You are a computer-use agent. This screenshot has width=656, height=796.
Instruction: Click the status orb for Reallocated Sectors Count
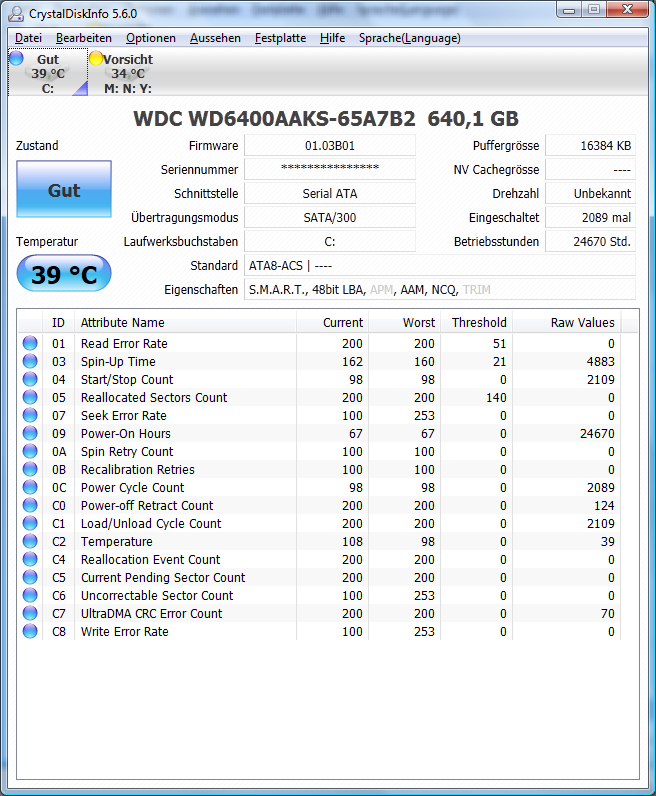click(x=30, y=397)
